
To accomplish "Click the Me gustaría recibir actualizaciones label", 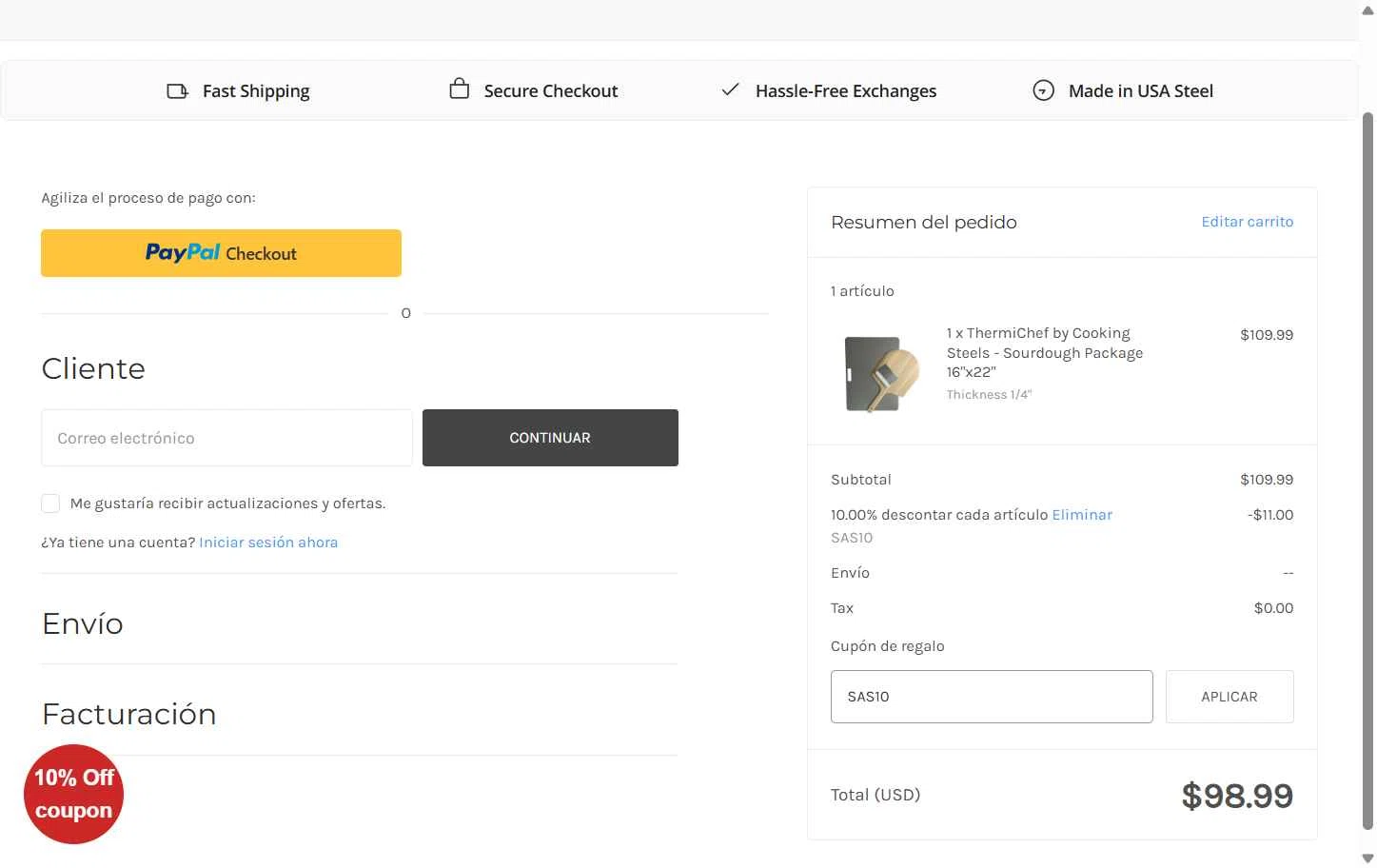I will (228, 503).
